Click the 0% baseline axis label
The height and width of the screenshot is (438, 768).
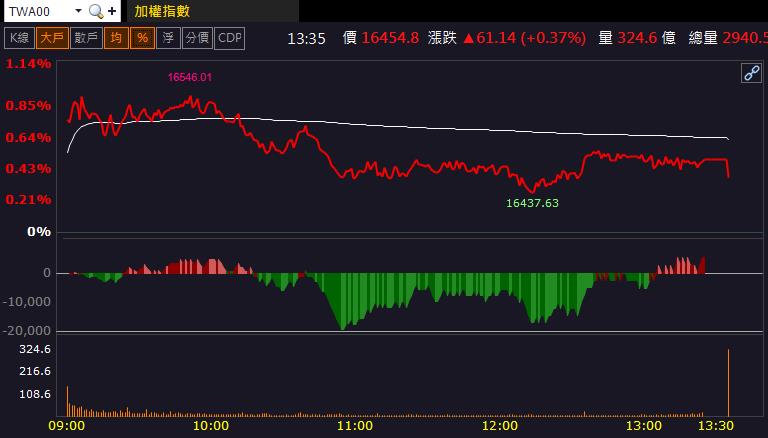coord(39,232)
